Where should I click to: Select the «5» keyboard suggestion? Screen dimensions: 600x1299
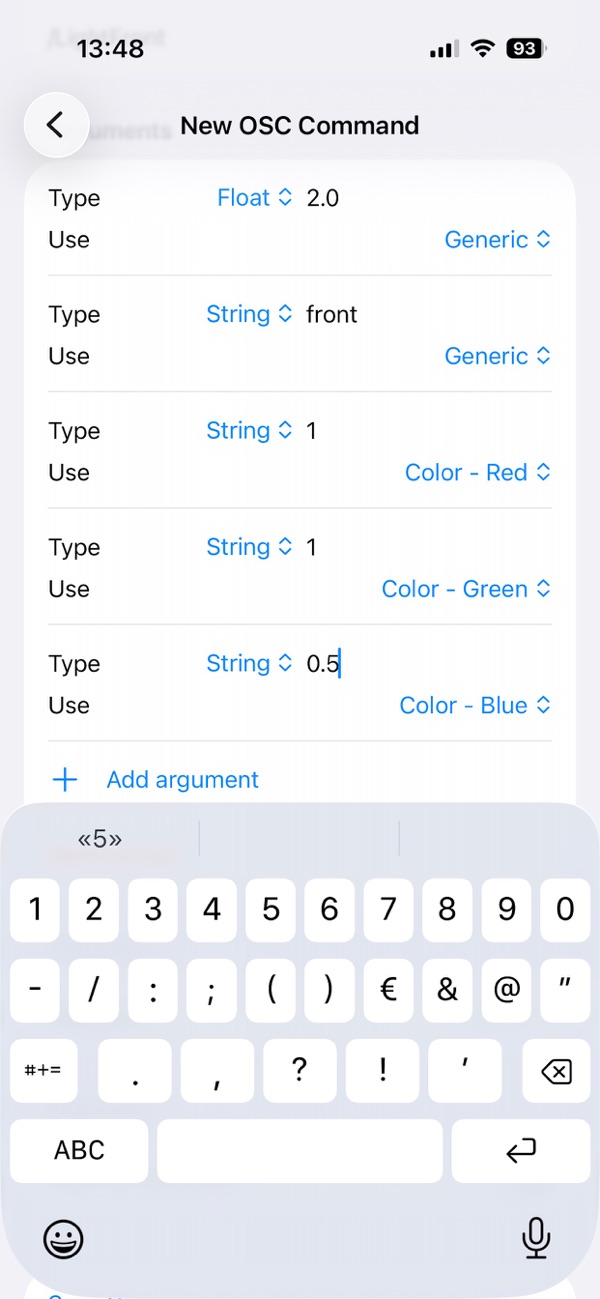point(100,838)
